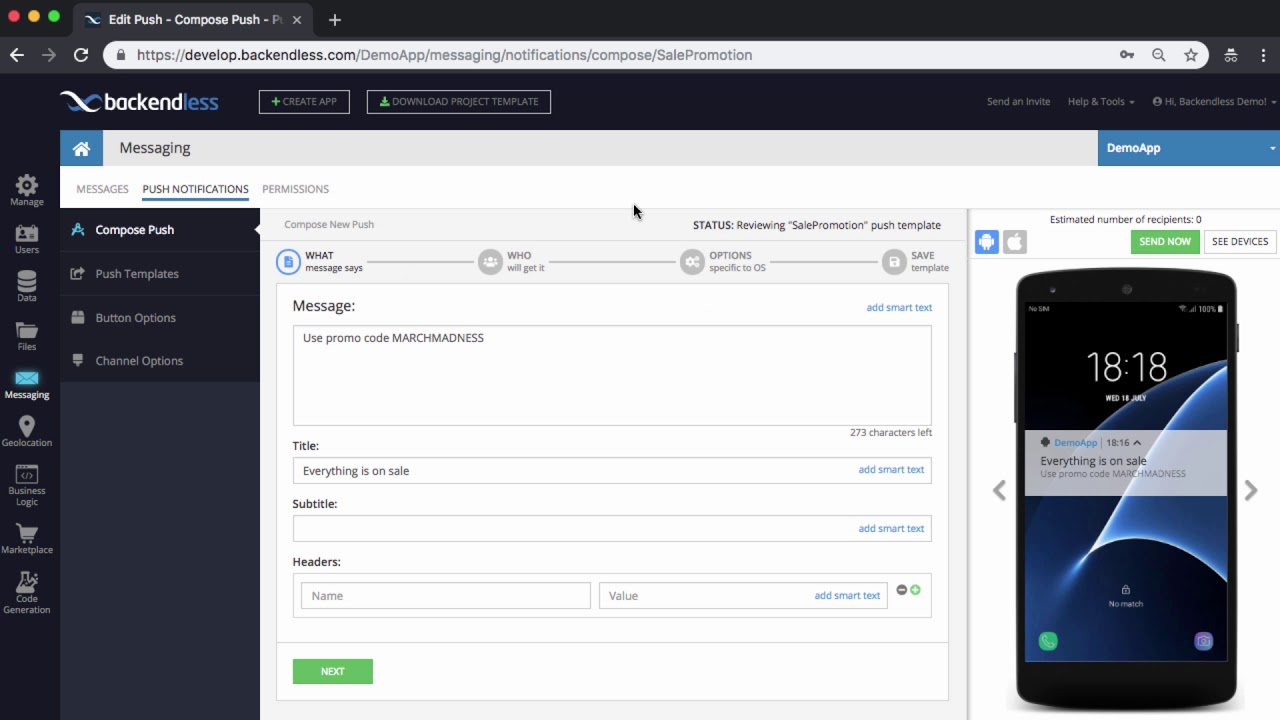Bookmark page with the star icon

1191,55
